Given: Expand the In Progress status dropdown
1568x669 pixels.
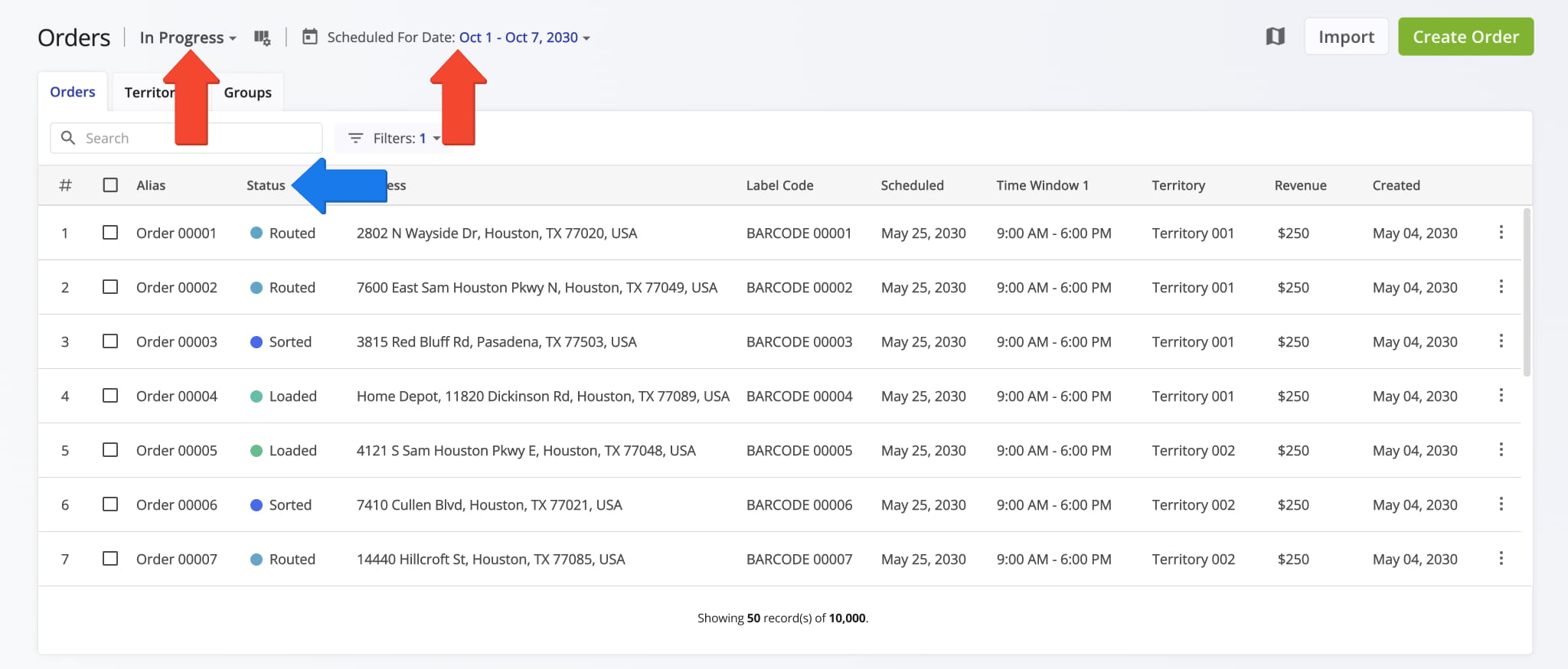Looking at the screenshot, I should coord(188,38).
